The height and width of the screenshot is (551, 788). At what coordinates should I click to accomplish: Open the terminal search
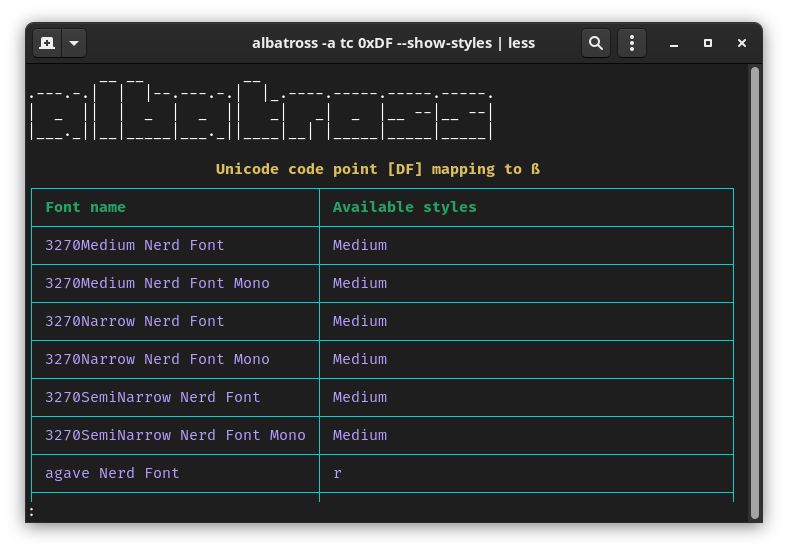tap(596, 43)
